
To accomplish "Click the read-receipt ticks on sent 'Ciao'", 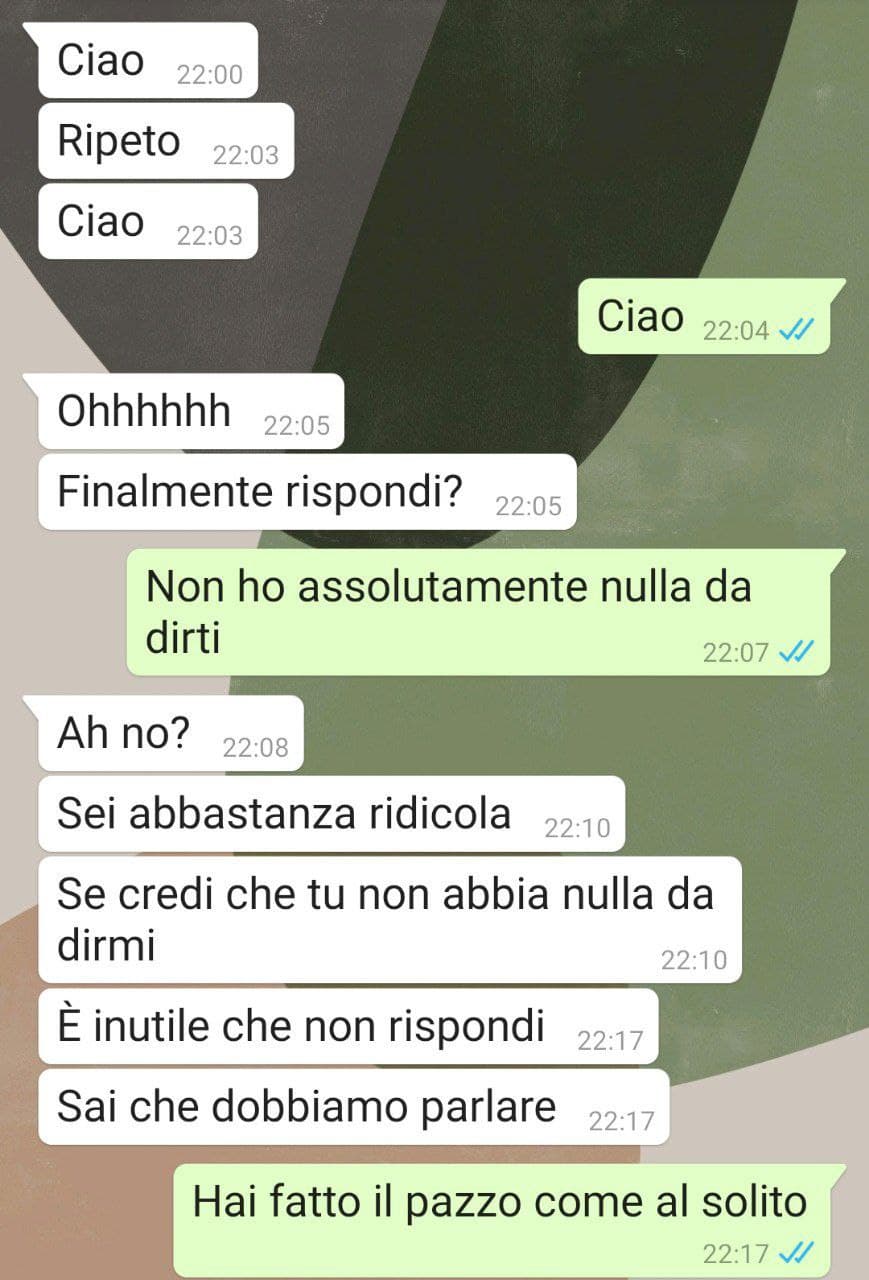I will (797, 330).
